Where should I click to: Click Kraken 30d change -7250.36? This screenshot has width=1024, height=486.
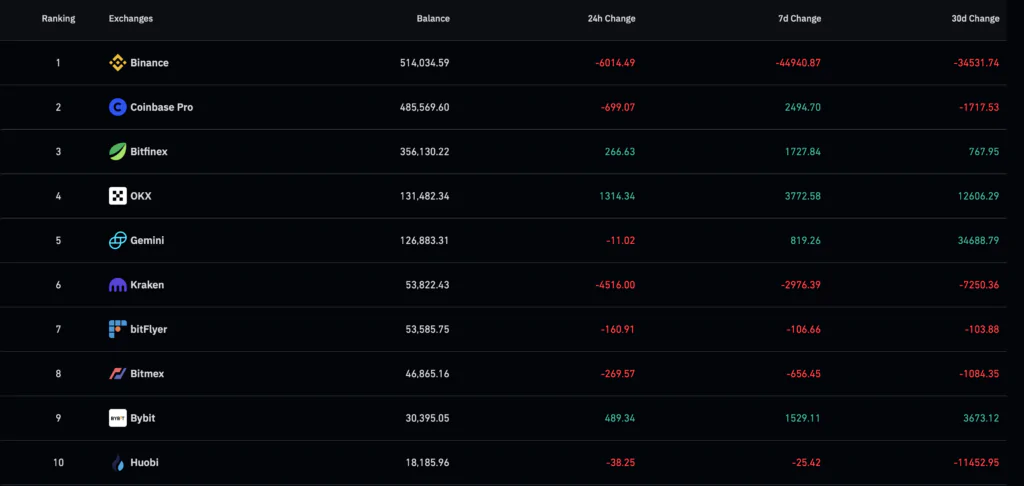click(x=979, y=285)
